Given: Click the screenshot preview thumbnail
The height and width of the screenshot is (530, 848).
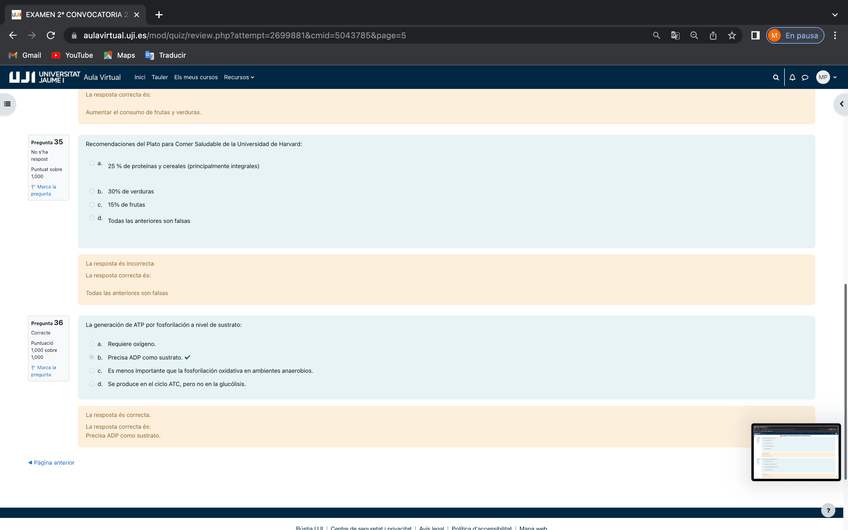Looking at the screenshot, I should click(795, 452).
